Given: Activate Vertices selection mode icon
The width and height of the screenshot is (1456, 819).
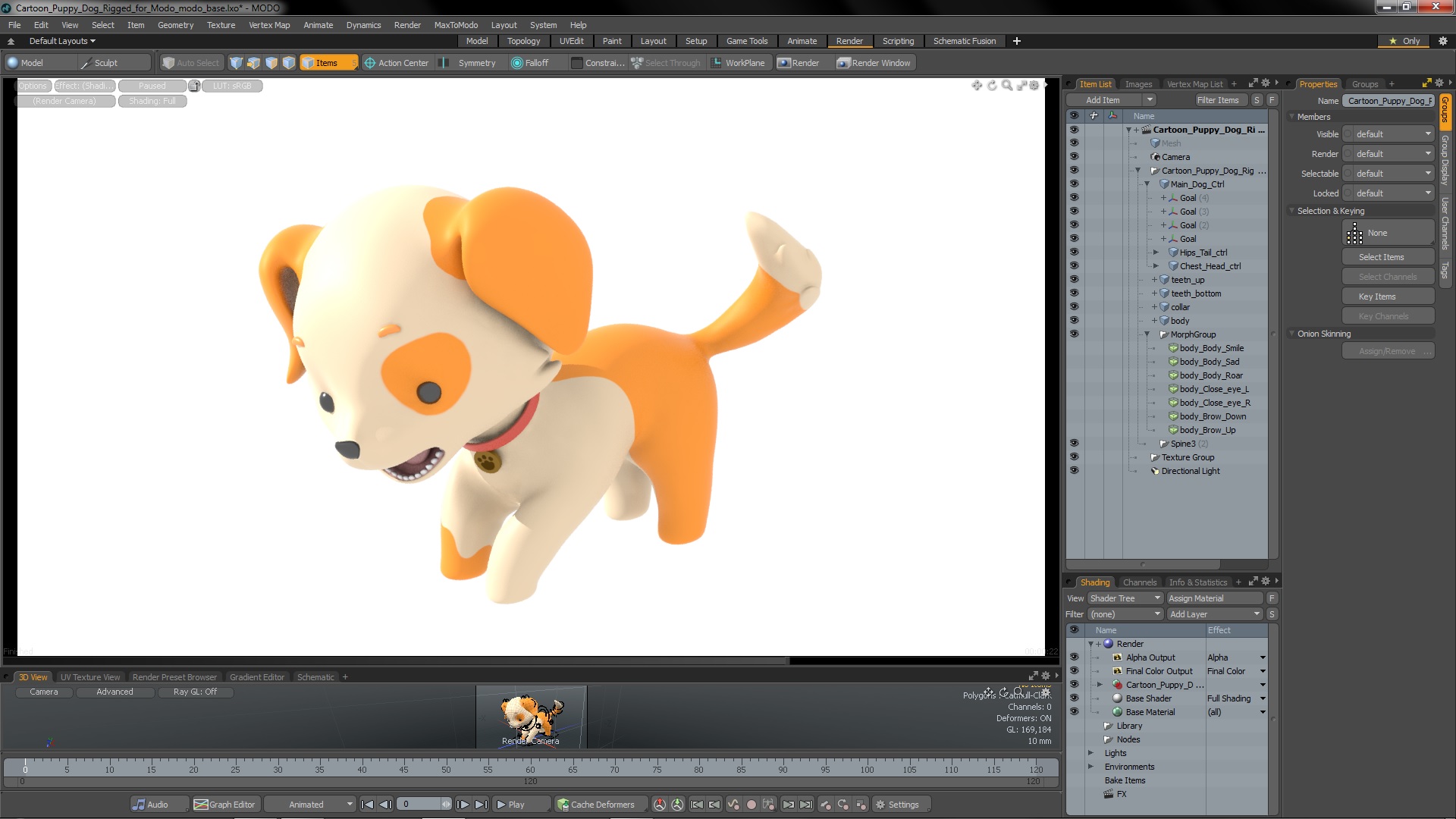Looking at the screenshot, I should point(237,63).
